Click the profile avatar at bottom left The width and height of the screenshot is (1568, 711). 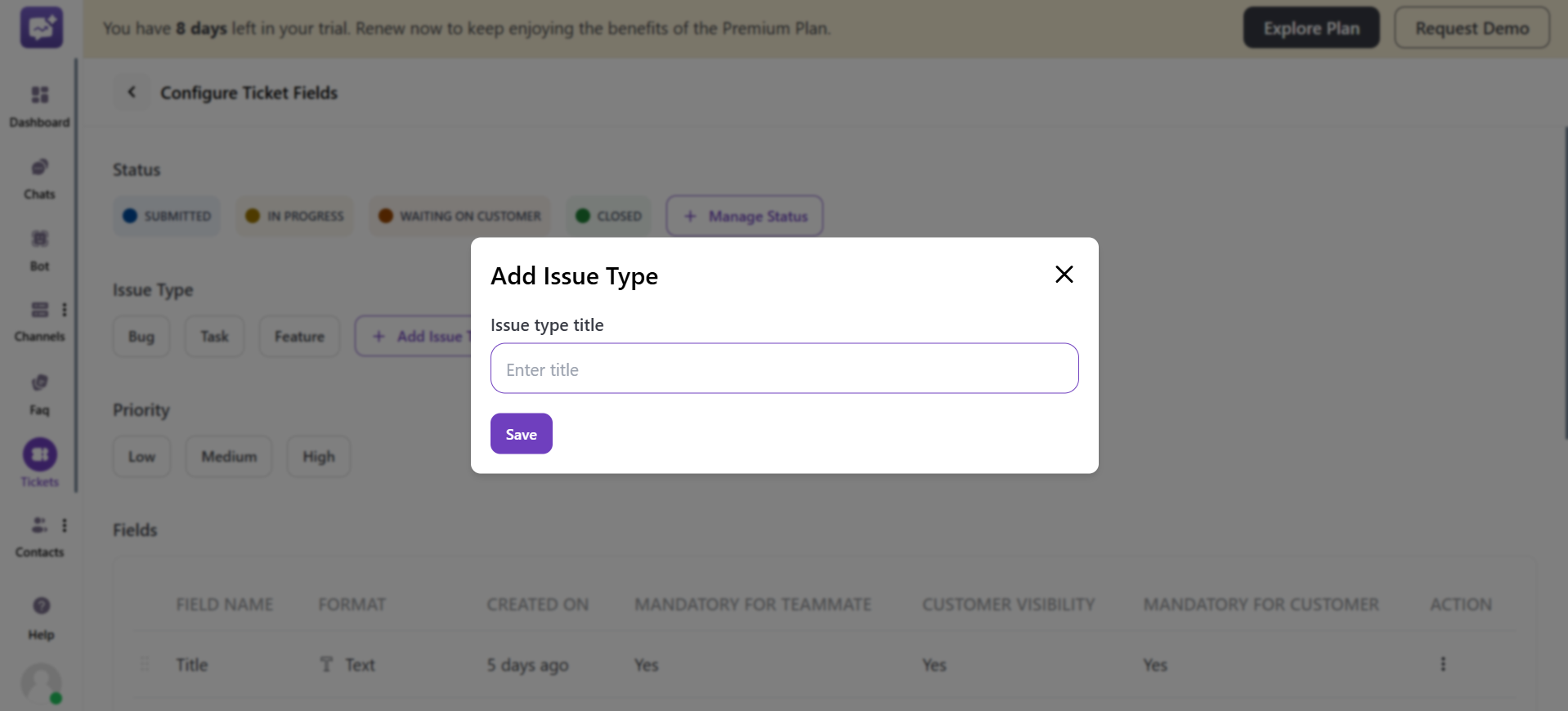[41, 685]
